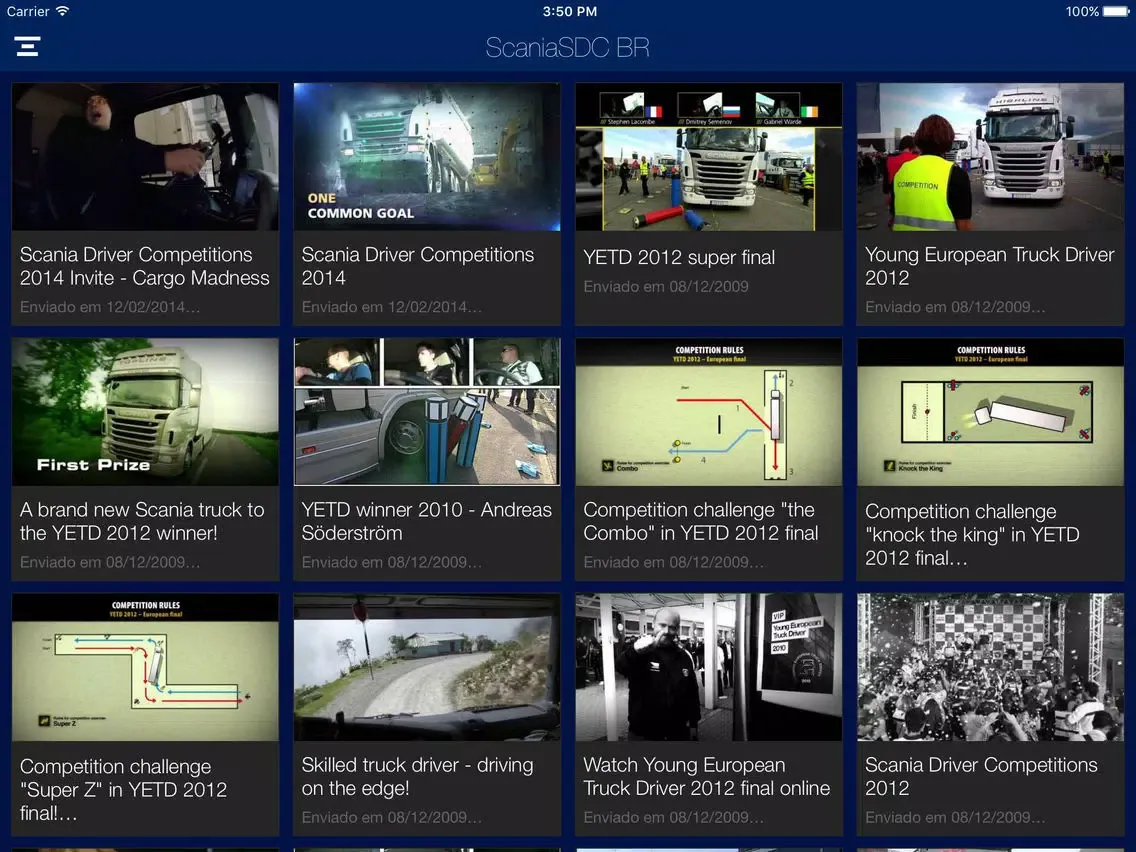Open the hamburger menu icon
This screenshot has width=1136, height=852.
(x=27, y=46)
